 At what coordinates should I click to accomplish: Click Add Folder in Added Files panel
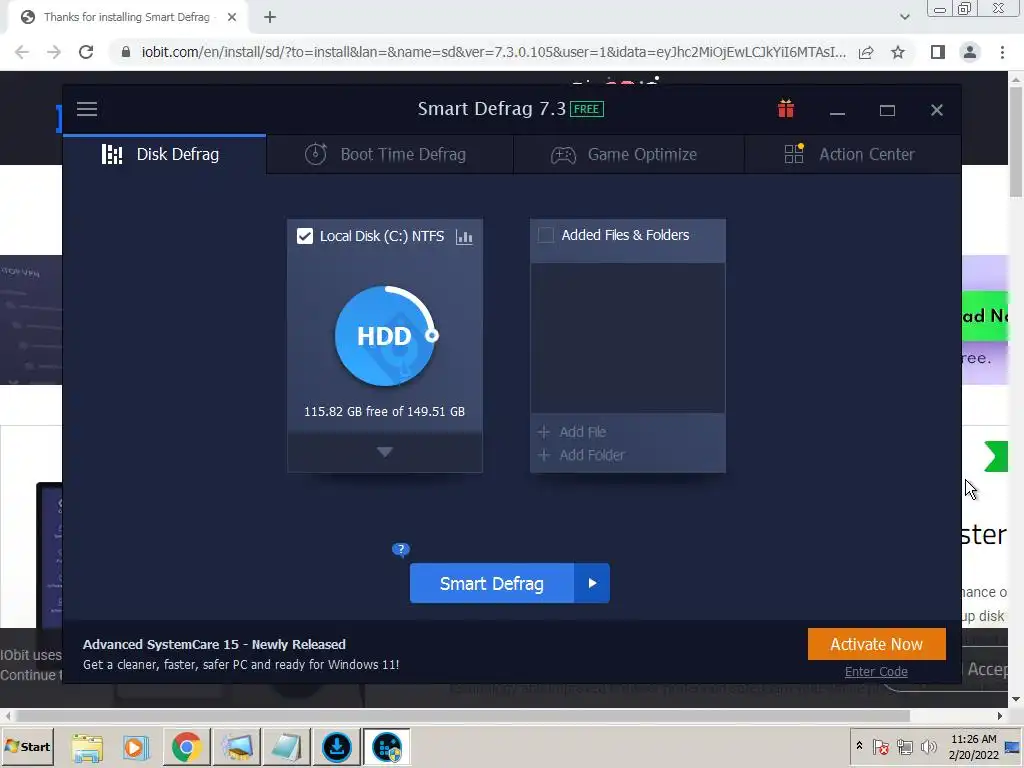pos(581,455)
